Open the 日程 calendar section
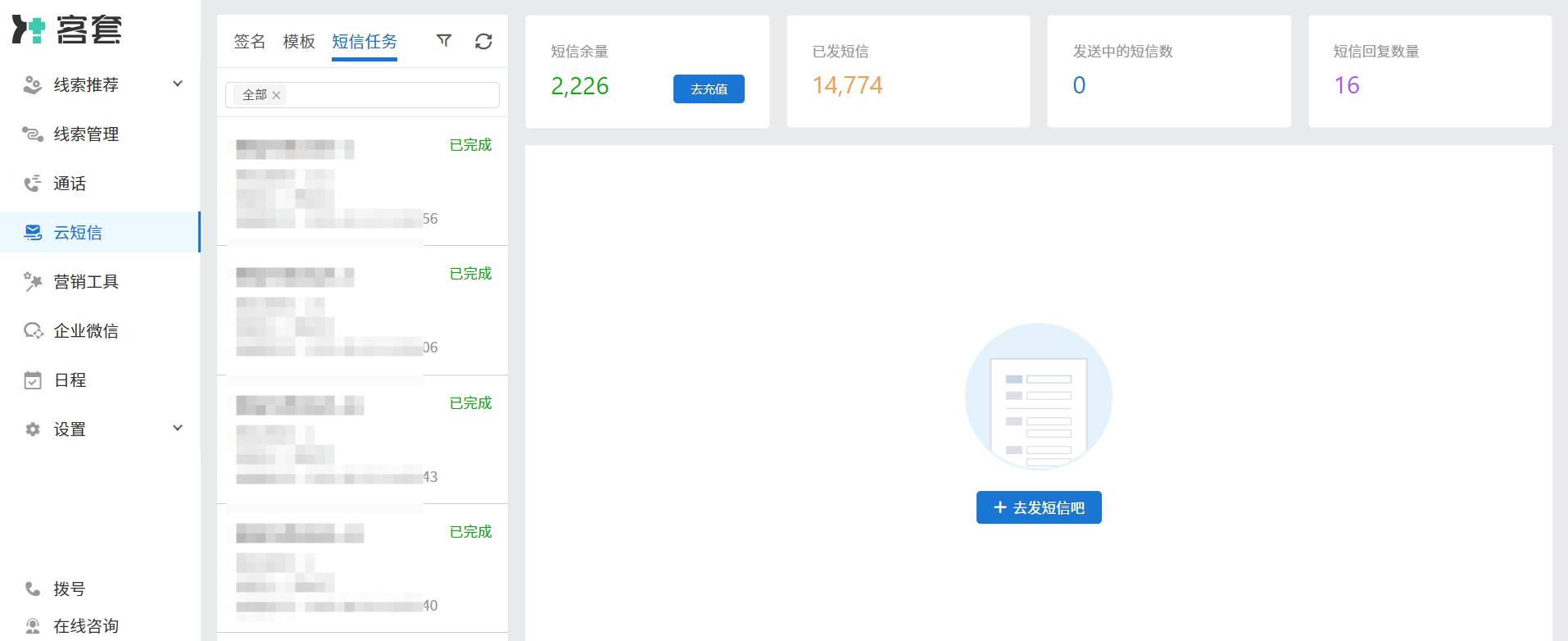Screen dimensions: 1568x641 [70, 380]
